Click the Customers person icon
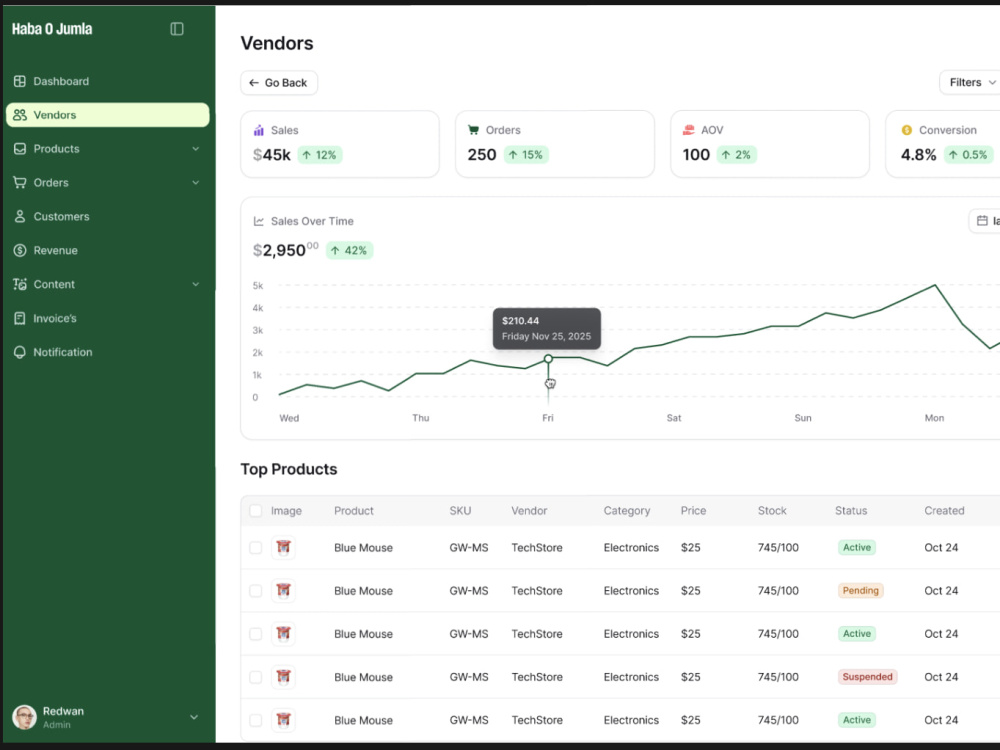The width and height of the screenshot is (1000, 750). pos(20,216)
